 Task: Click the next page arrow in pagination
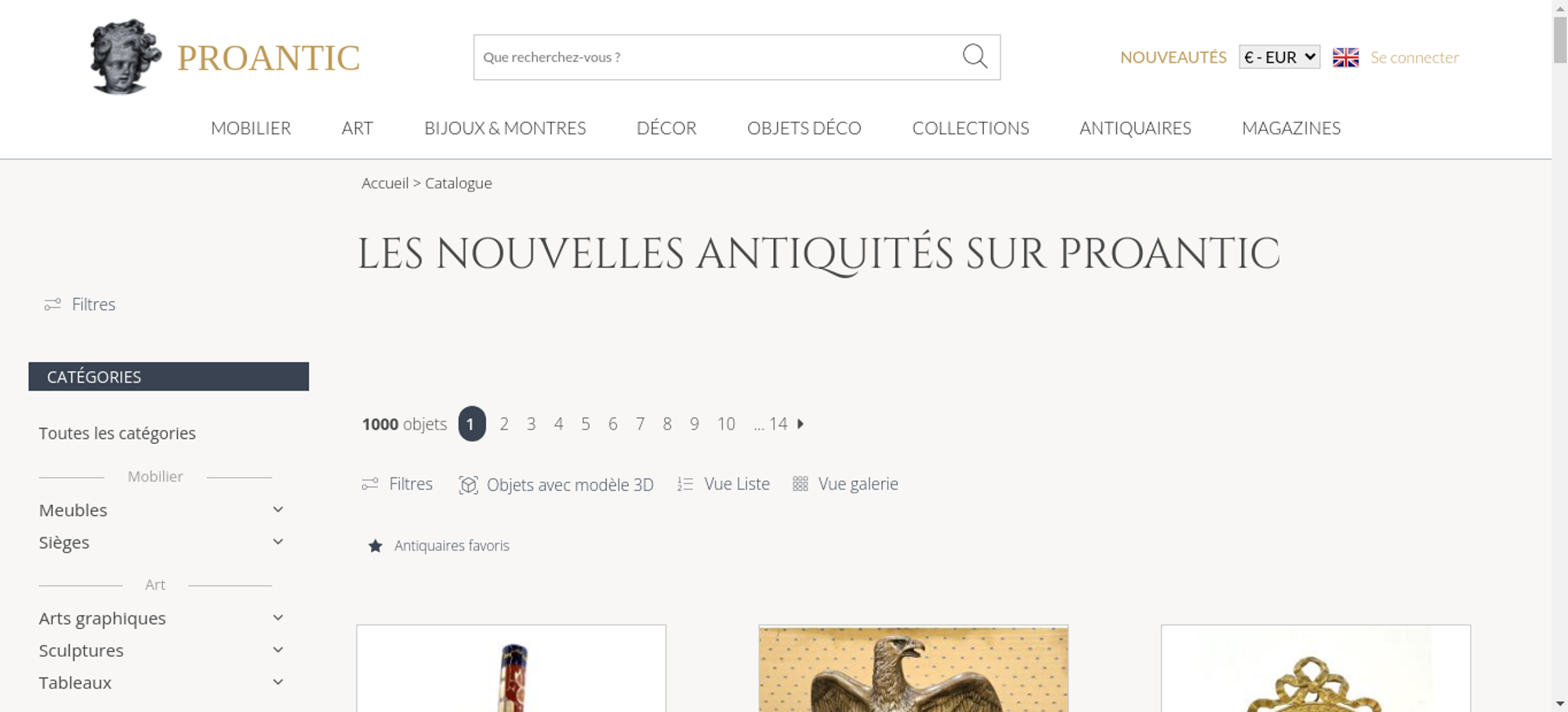(x=800, y=424)
